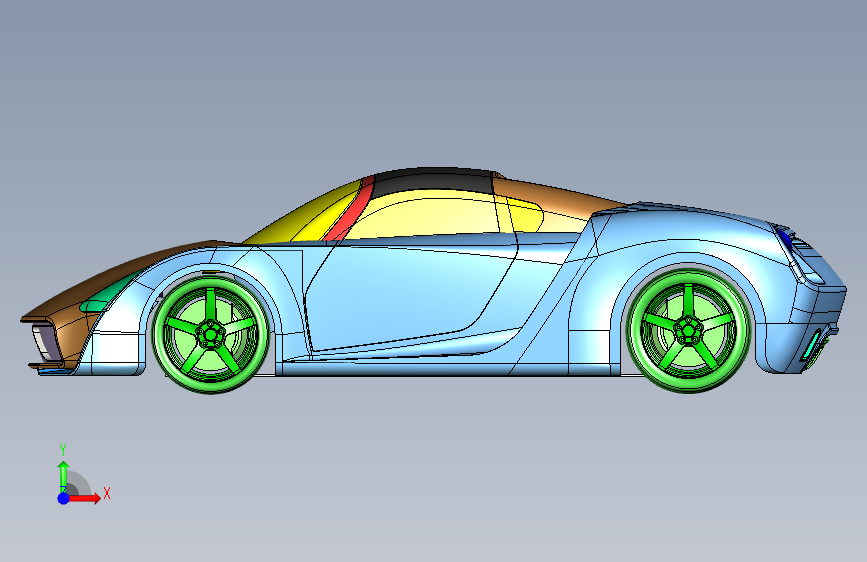The image size is (867, 562).
Task: Click the green Y axis arrow on triad
Action: [x=63, y=475]
